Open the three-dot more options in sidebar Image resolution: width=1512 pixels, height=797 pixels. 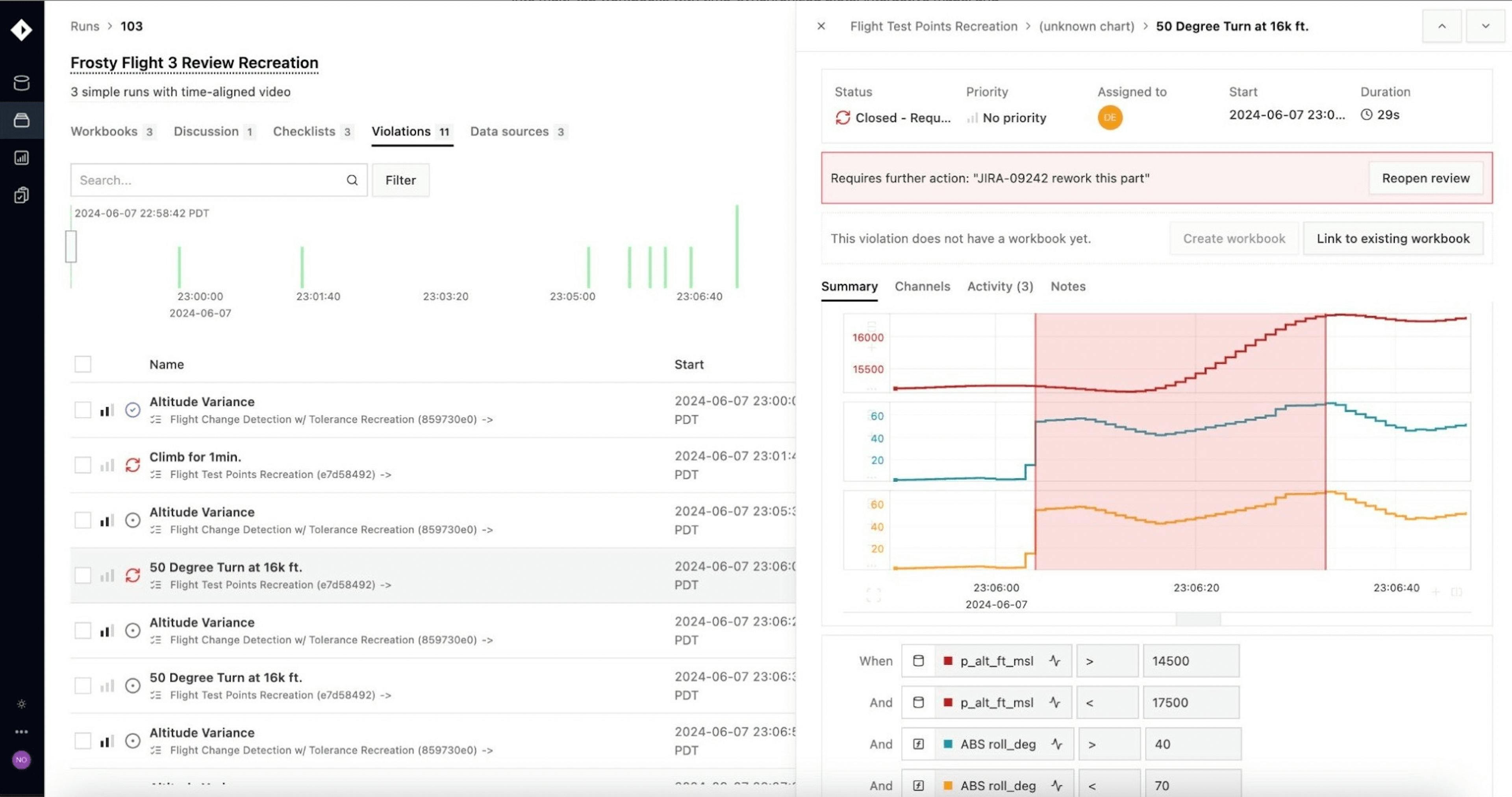[x=21, y=731]
